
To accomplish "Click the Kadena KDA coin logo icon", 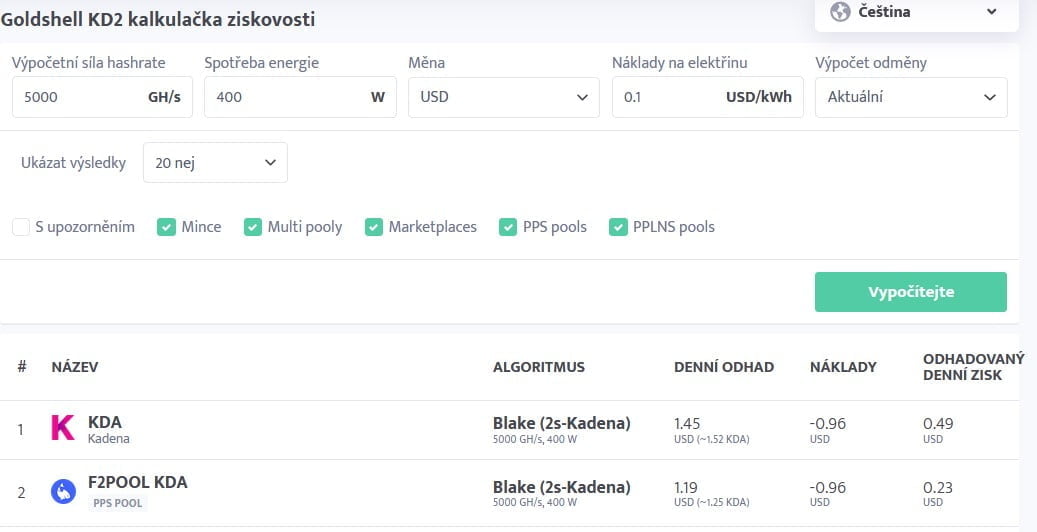I will [63, 429].
